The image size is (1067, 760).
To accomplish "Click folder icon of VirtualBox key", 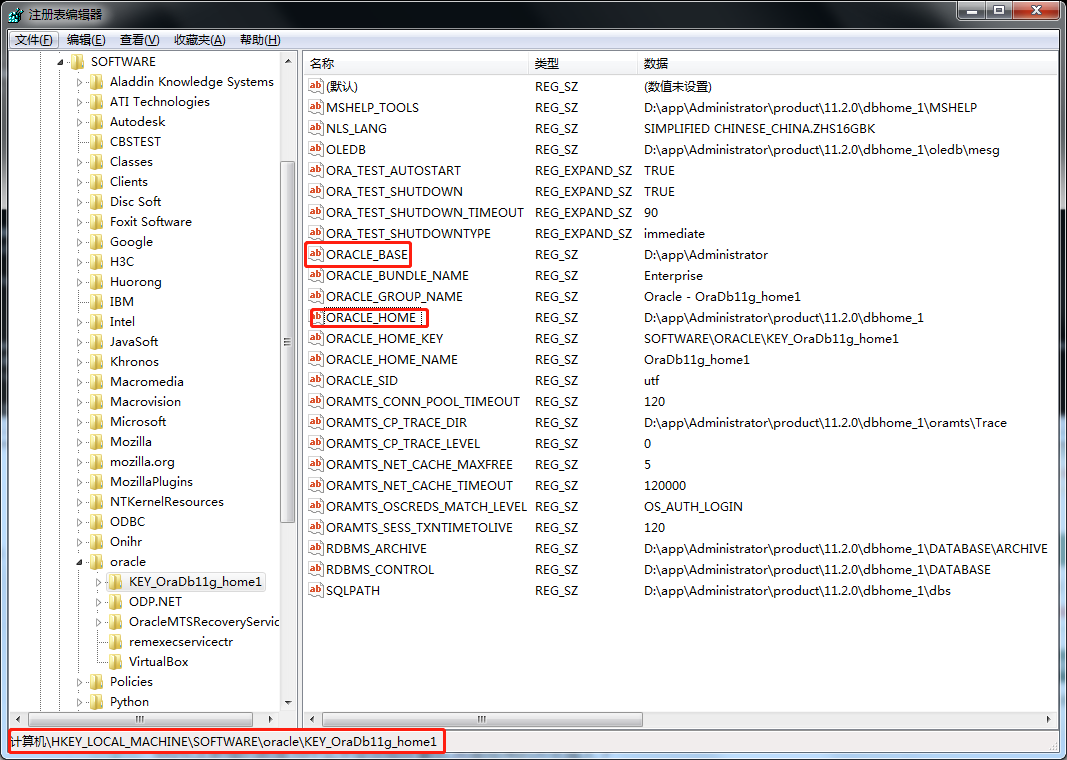I will click(x=116, y=661).
